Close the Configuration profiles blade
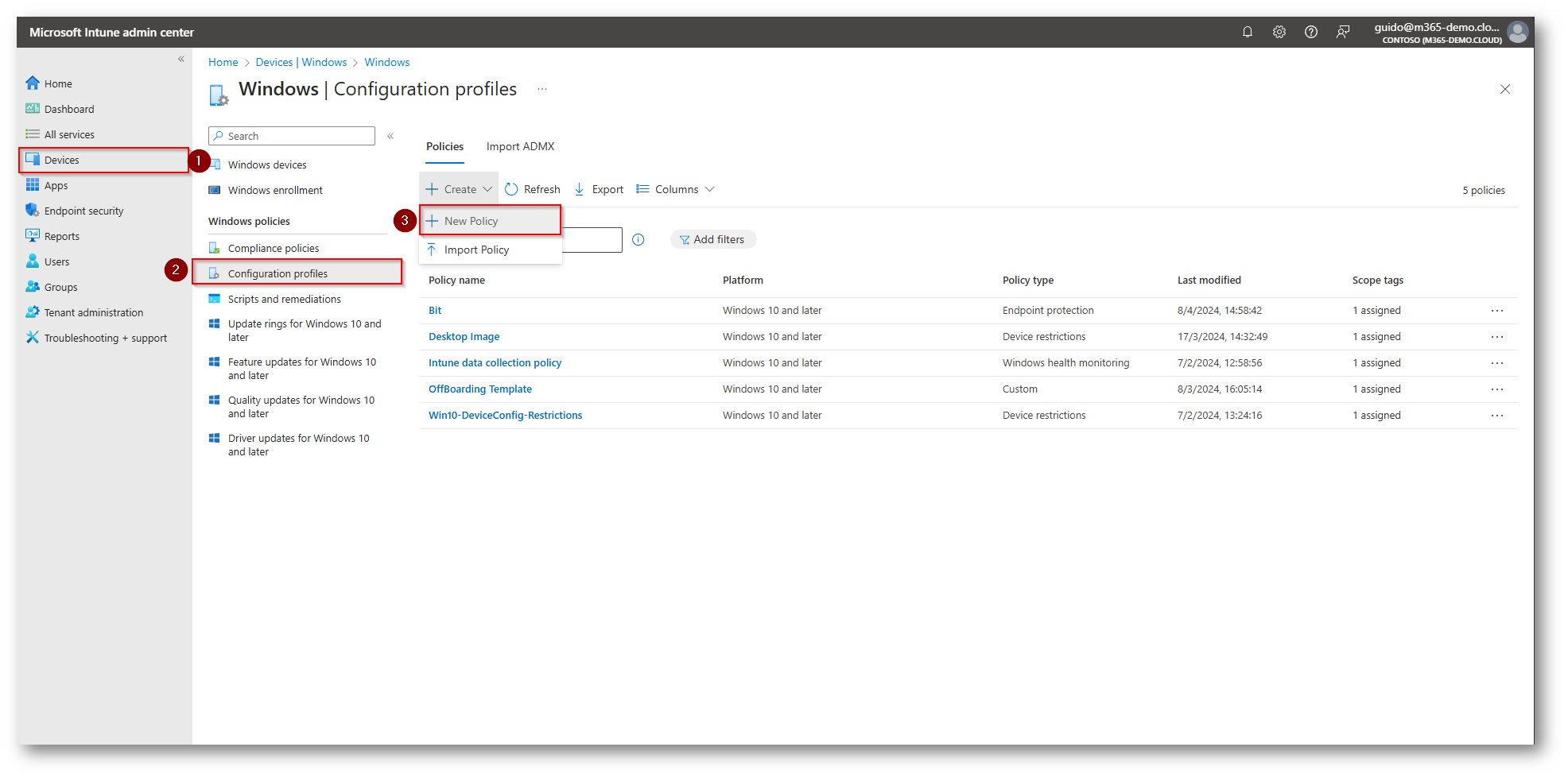Viewport: 1568px width, 778px height. click(x=1505, y=89)
